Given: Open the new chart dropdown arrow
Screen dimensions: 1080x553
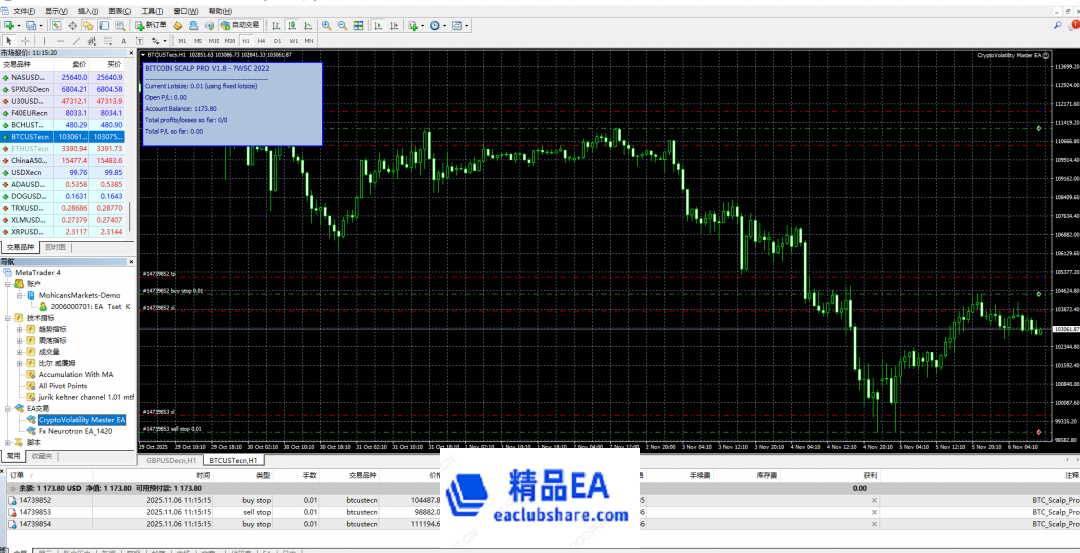Looking at the screenshot, I should (x=17, y=24).
